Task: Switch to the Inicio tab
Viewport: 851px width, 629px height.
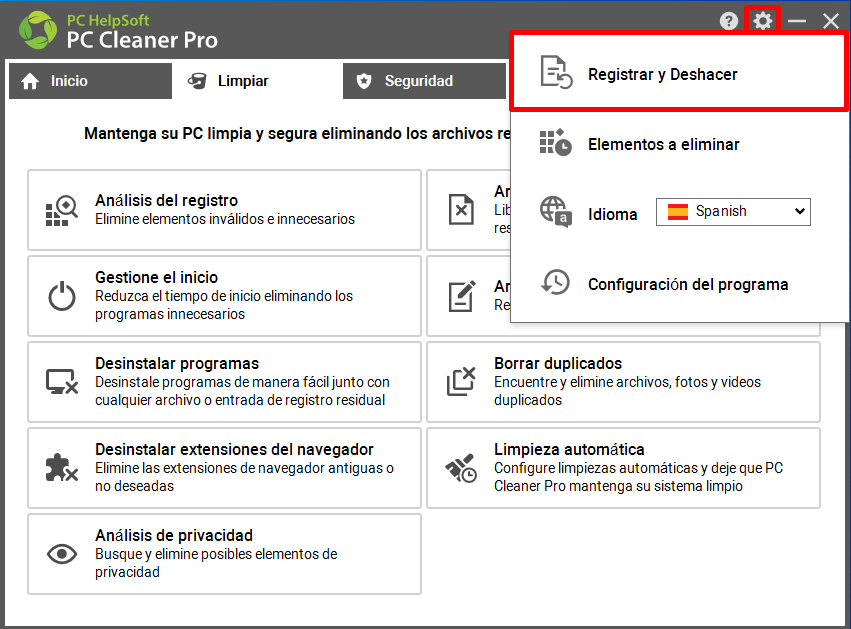Action: (x=90, y=81)
